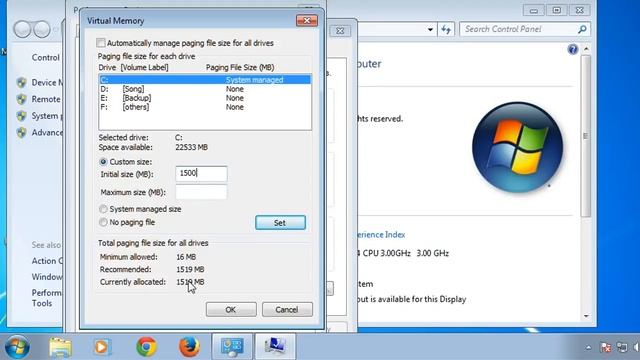Click the System window vertical scrollbar thumb
This screenshot has width=640, height=360.
coord(586,136)
